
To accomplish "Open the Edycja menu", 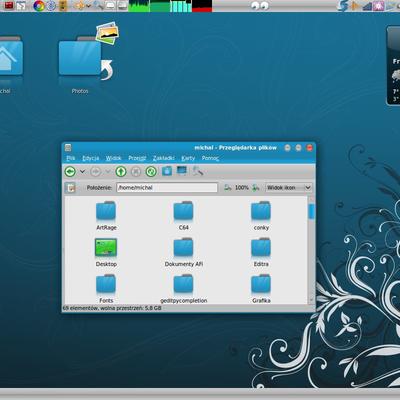I will click(91, 158).
